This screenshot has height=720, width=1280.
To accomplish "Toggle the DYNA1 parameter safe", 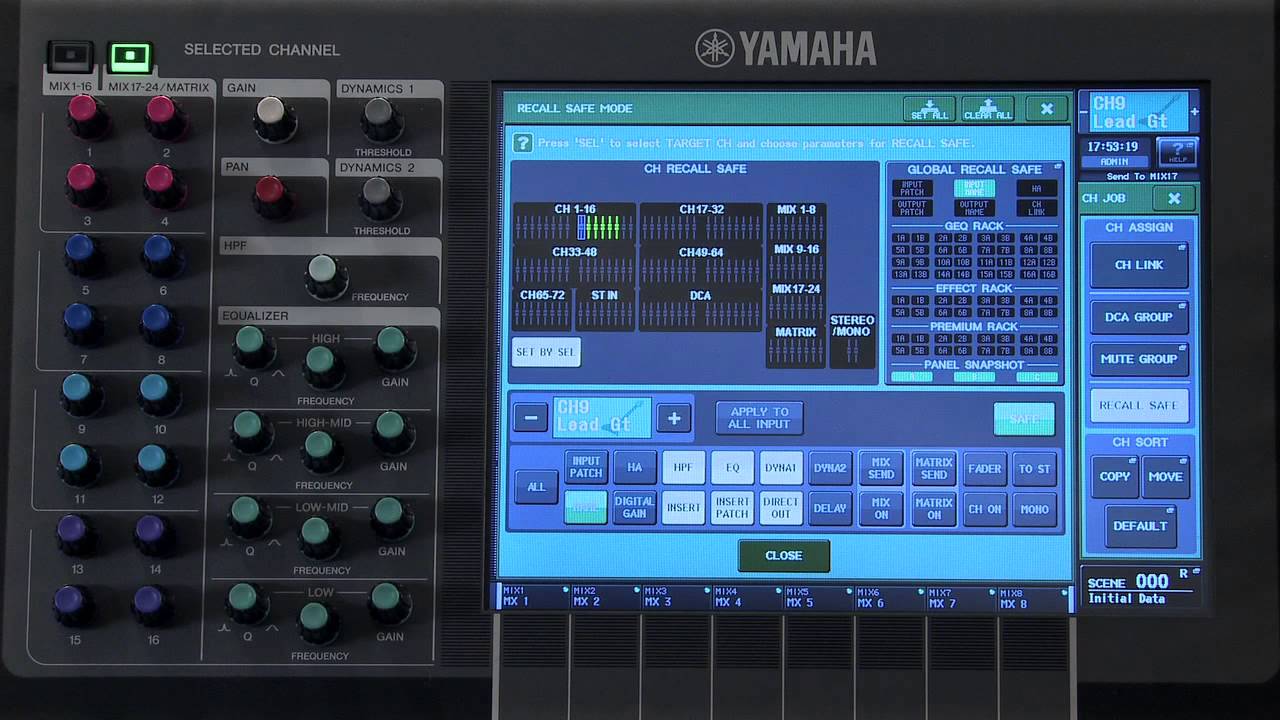I will (780, 467).
